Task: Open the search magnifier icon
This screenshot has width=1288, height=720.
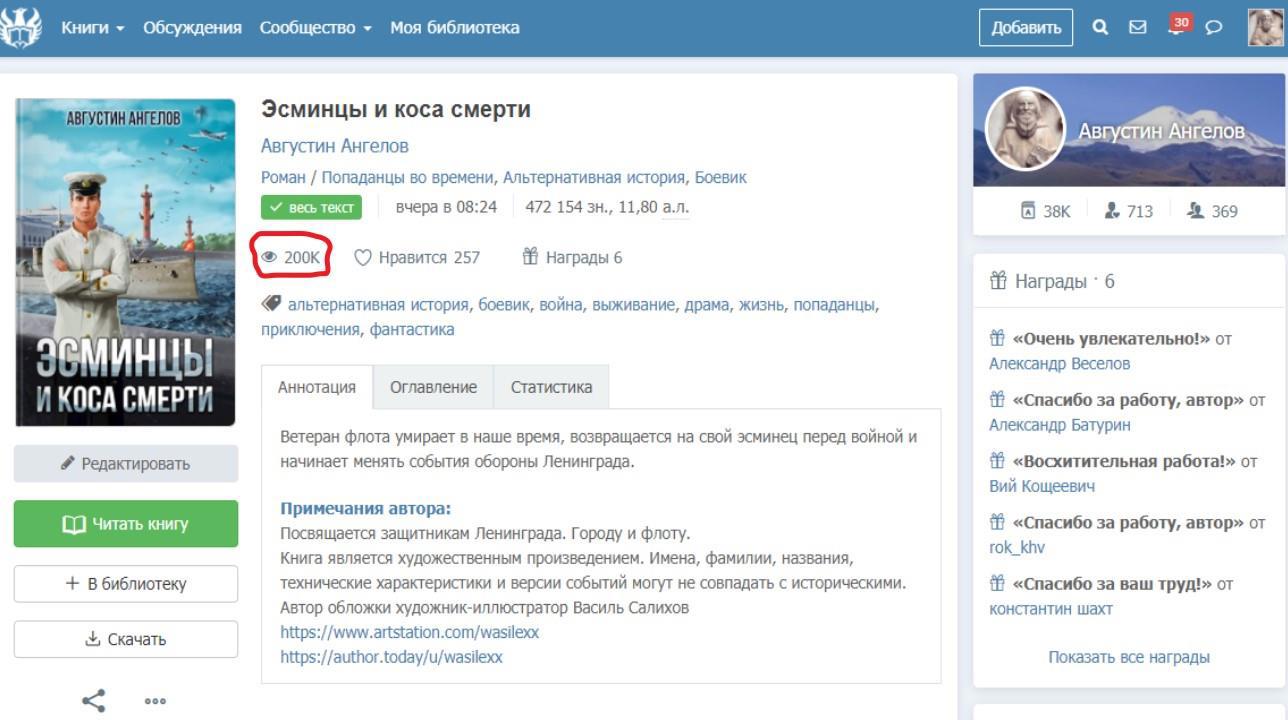Action: [1100, 27]
